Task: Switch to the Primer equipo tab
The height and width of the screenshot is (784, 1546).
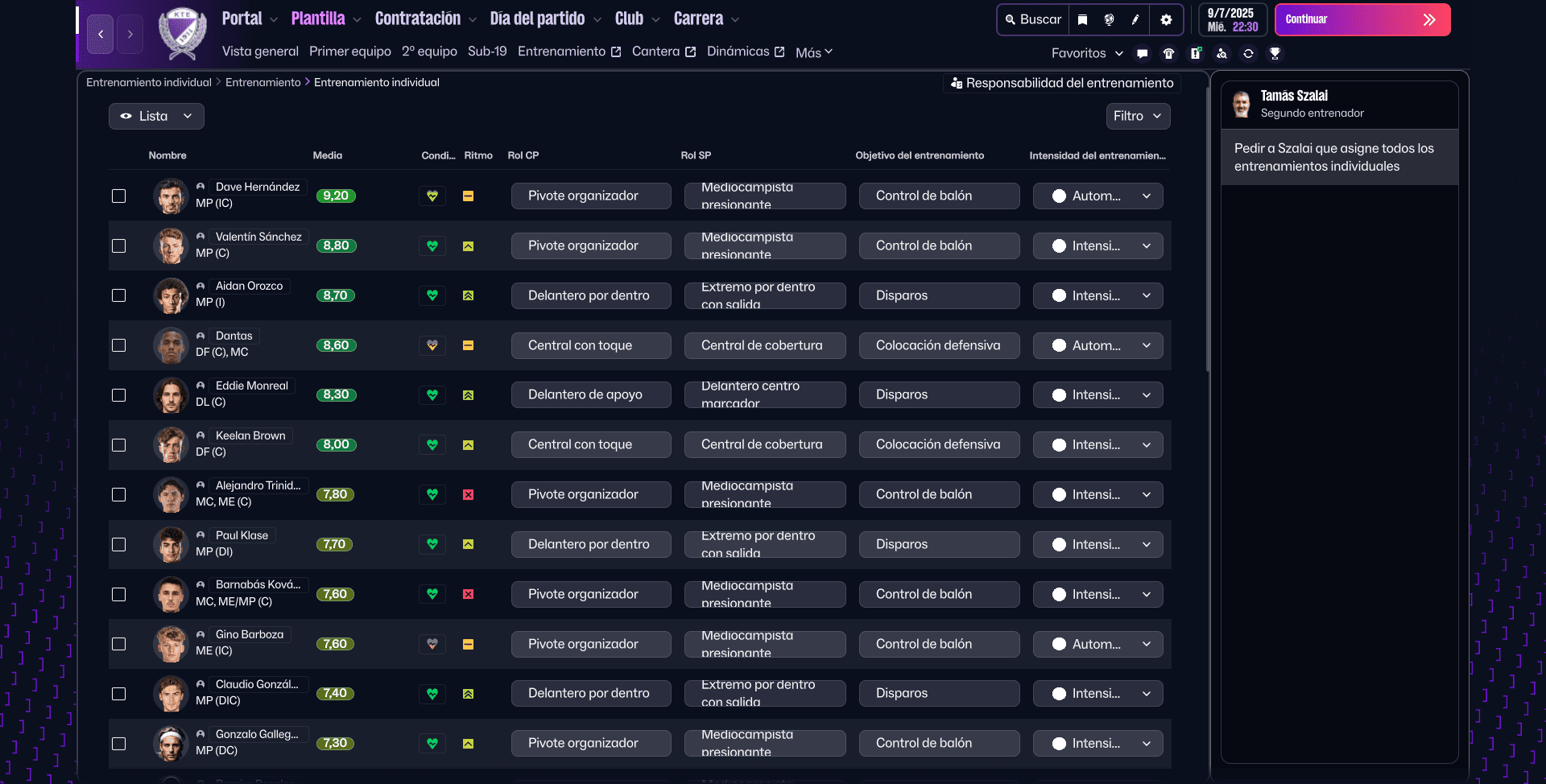Action: point(349,52)
